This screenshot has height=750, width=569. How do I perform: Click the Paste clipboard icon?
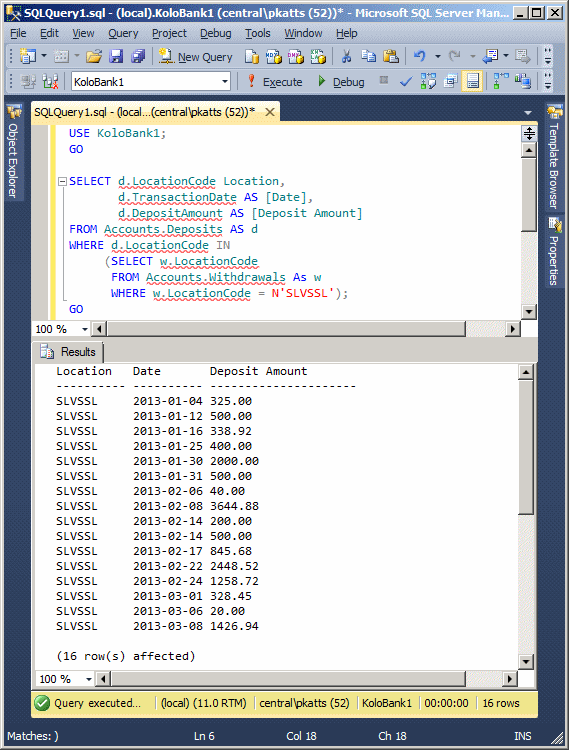click(x=391, y=56)
